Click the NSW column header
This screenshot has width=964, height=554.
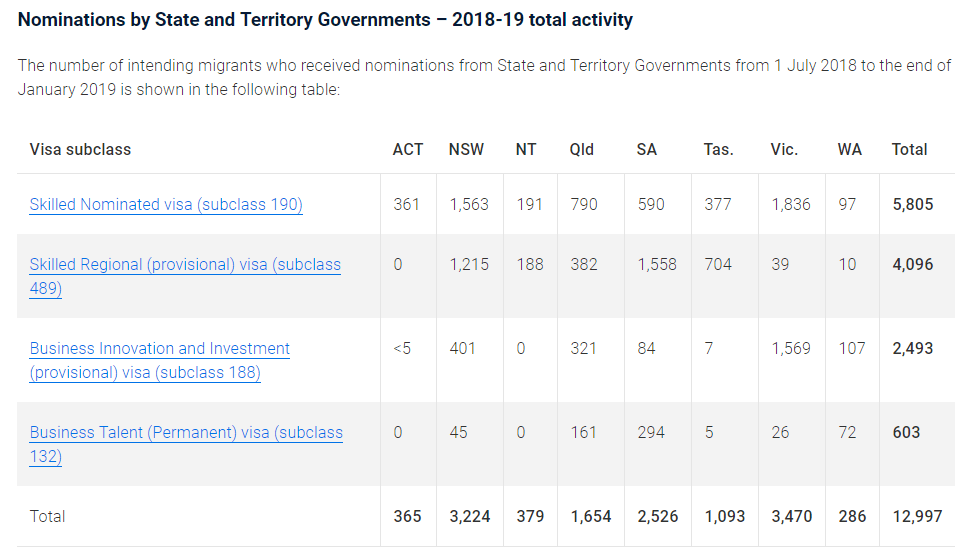[x=466, y=150]
